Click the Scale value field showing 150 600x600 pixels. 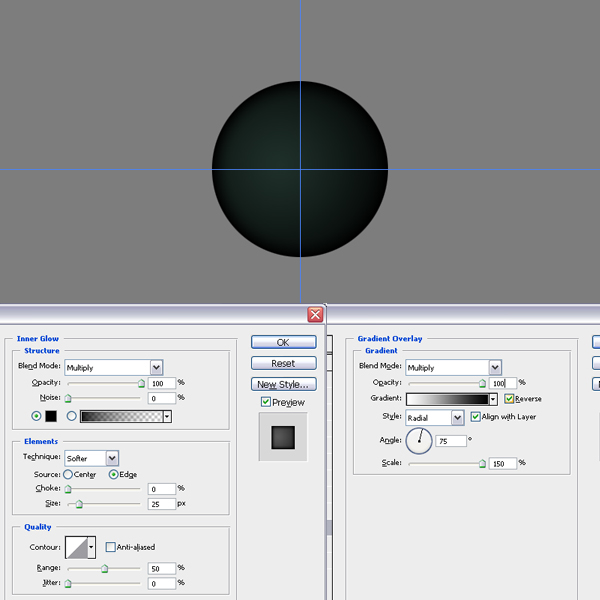[502, 463]
